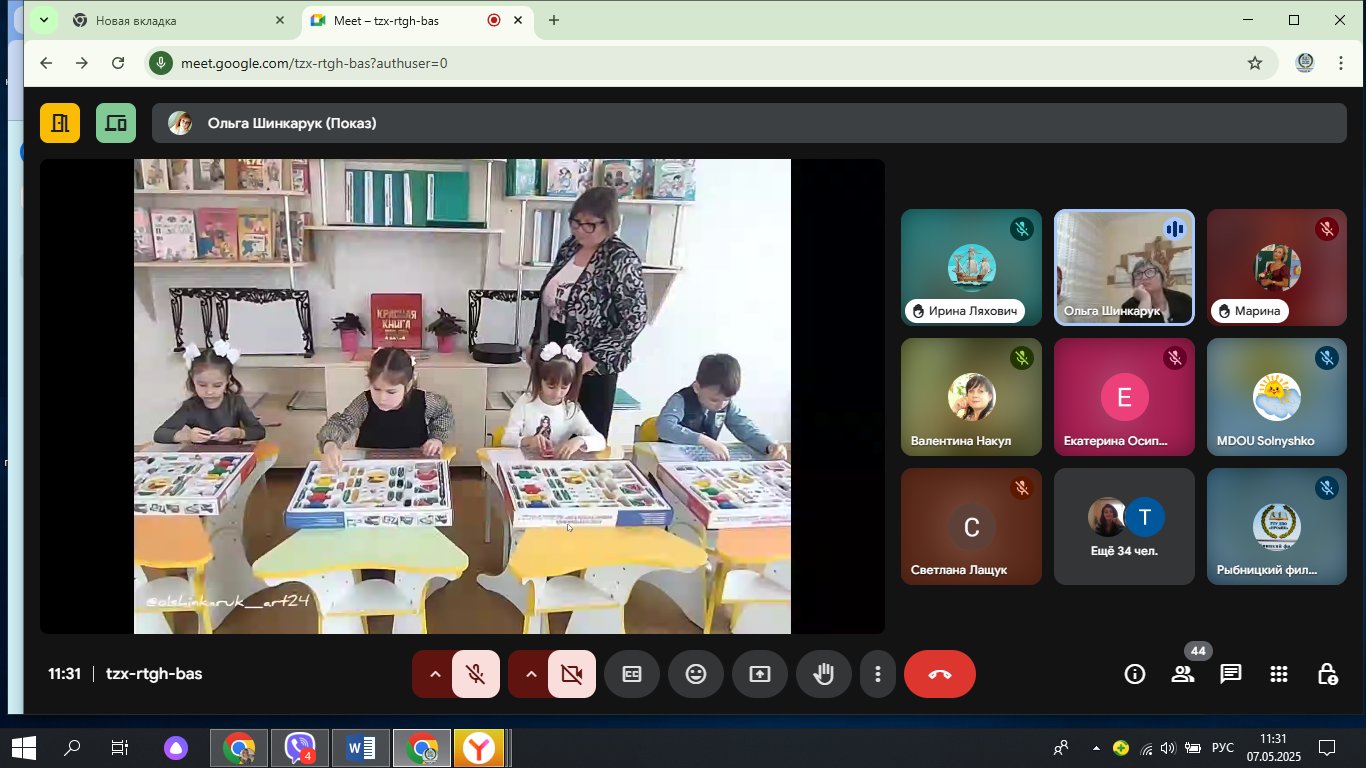The image size is (1366, 768).
Task: Expand the tab search dropdown arrow
Action: pos(44,20)
